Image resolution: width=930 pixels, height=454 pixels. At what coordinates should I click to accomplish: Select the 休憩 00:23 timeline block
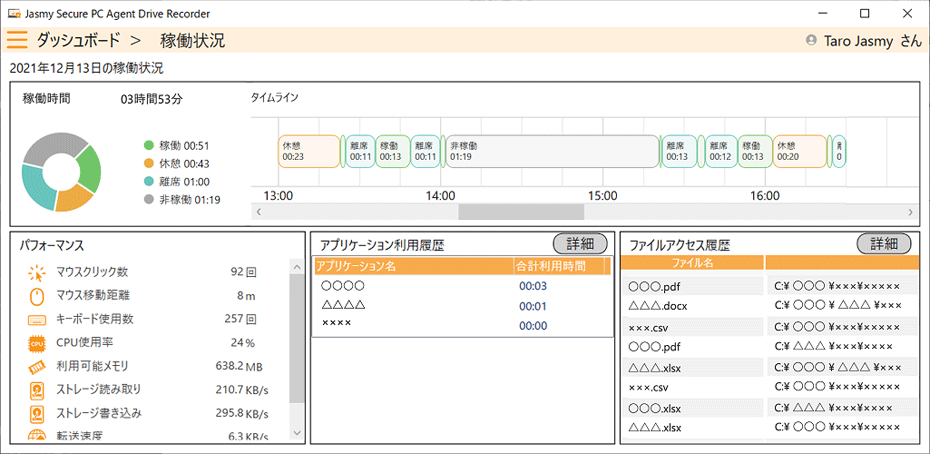309,150
